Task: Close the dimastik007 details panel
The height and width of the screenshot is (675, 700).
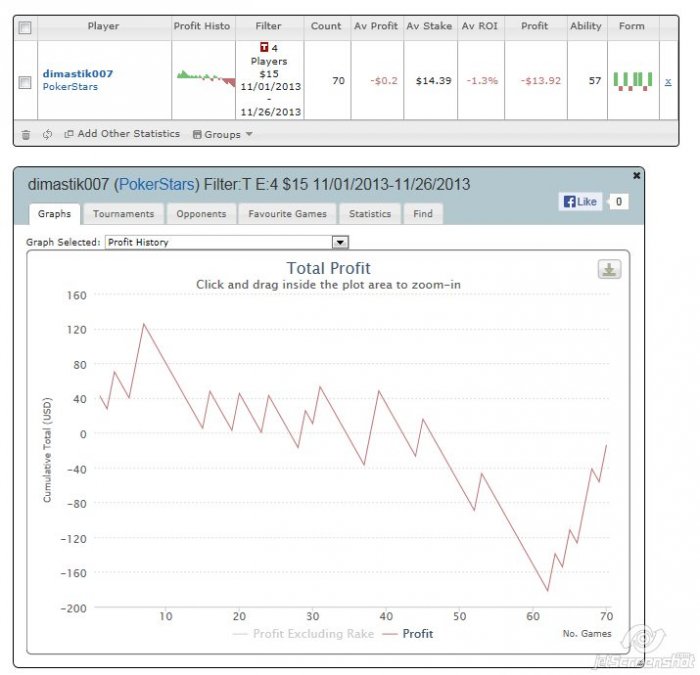Action: pyautogui.click(x=637, y=175)
